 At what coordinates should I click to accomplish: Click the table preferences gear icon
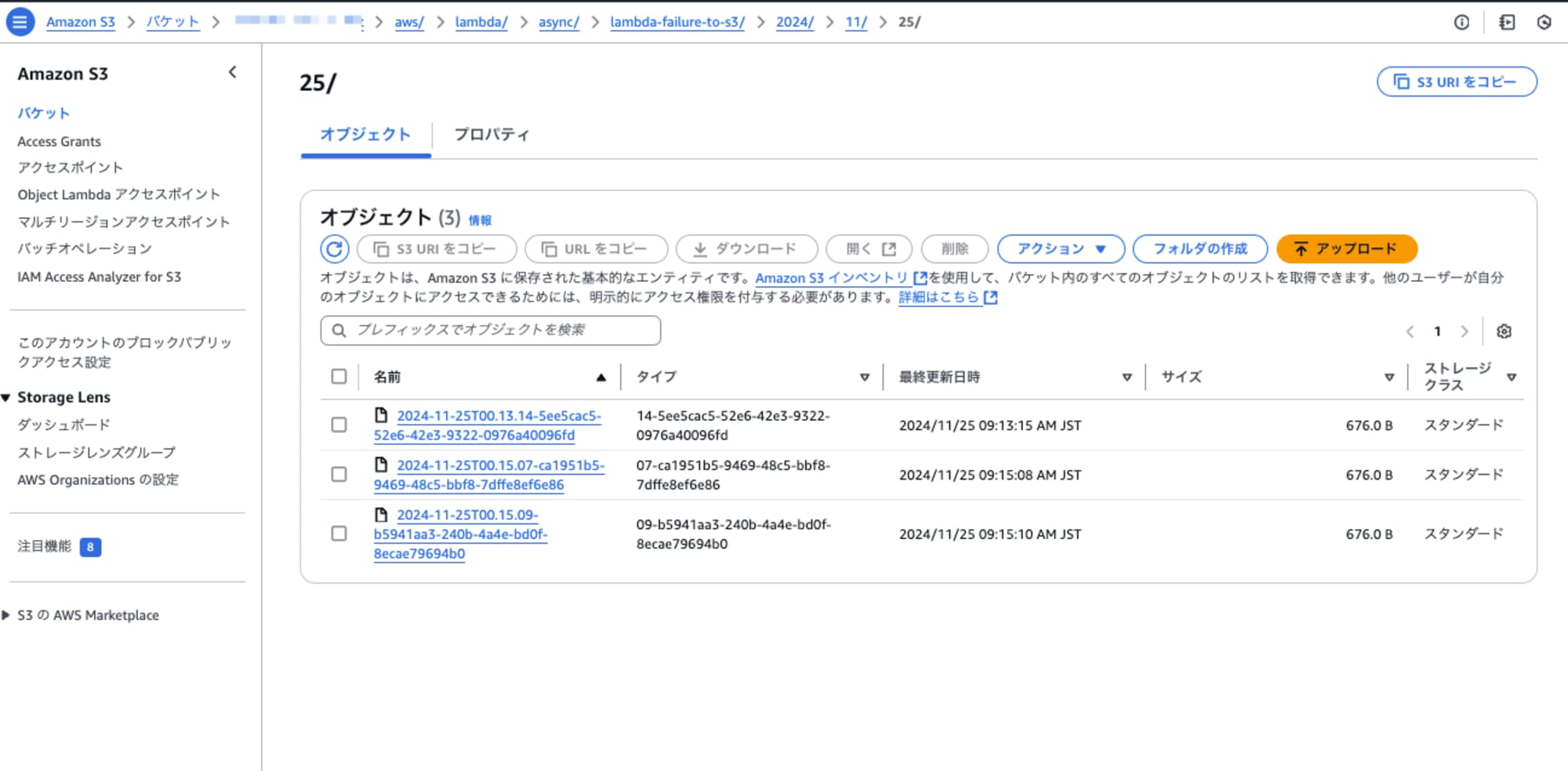(1504, 331)
